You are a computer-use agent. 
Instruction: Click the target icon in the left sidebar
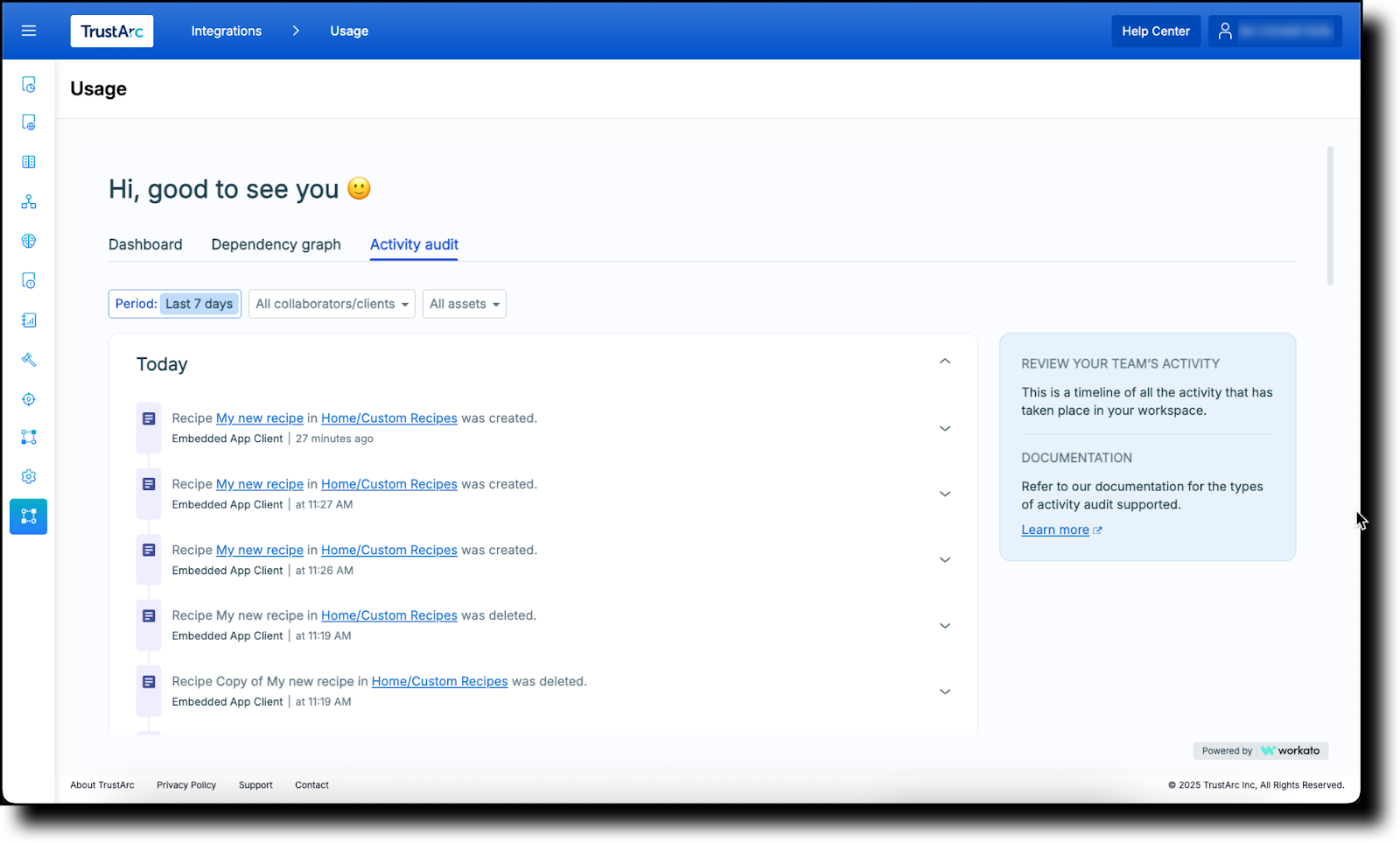pos(28,398)
